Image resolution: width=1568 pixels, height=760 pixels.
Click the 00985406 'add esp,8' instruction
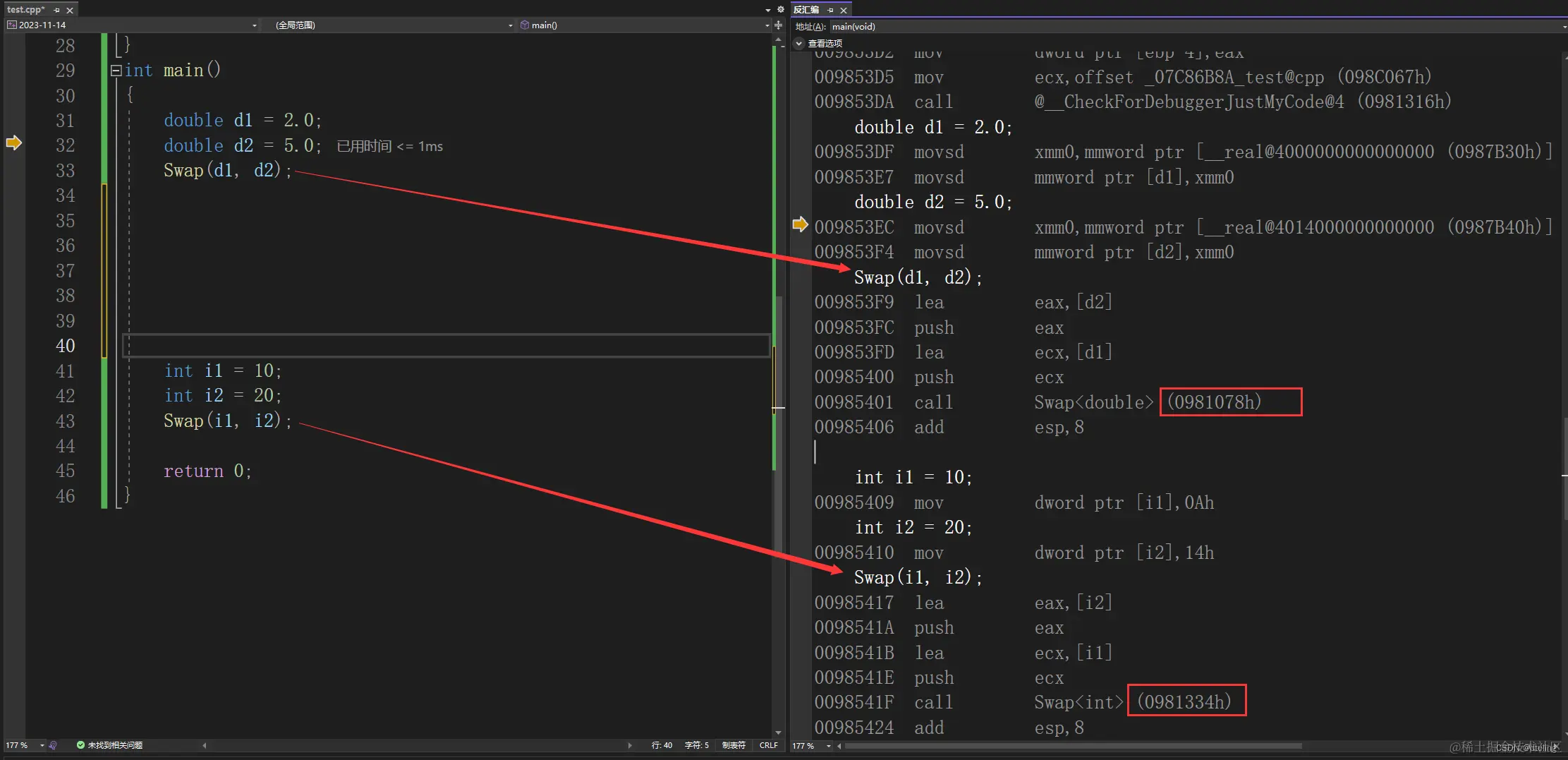coord(949,428)
